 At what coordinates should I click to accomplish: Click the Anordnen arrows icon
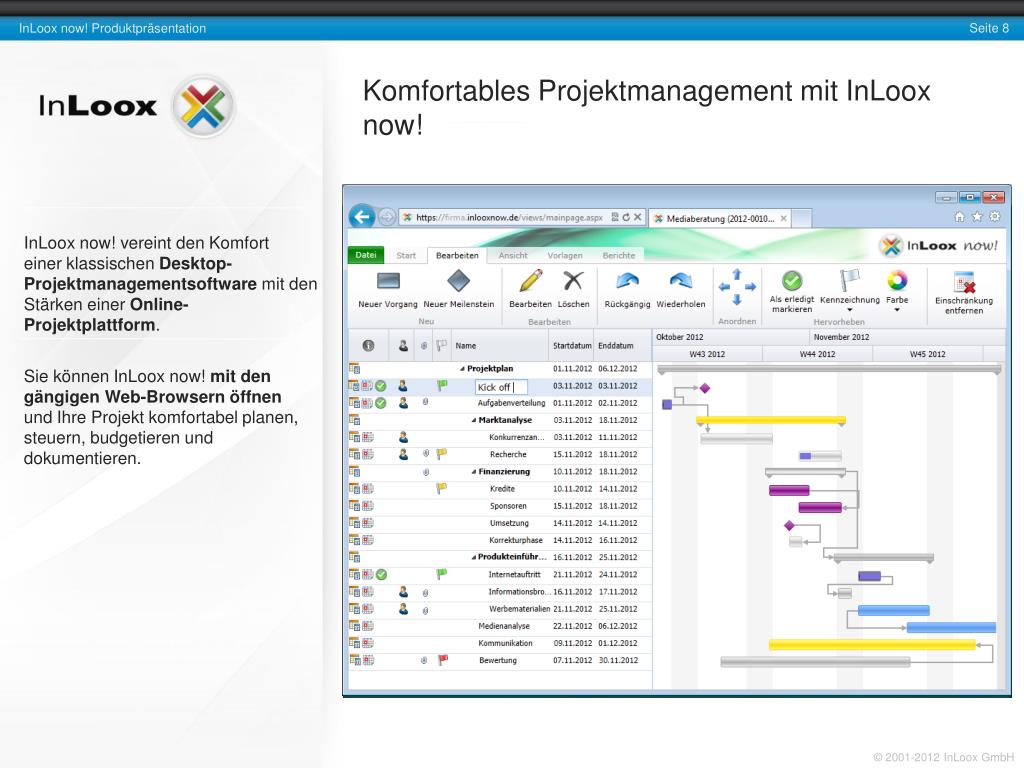[x=737, y=287]
